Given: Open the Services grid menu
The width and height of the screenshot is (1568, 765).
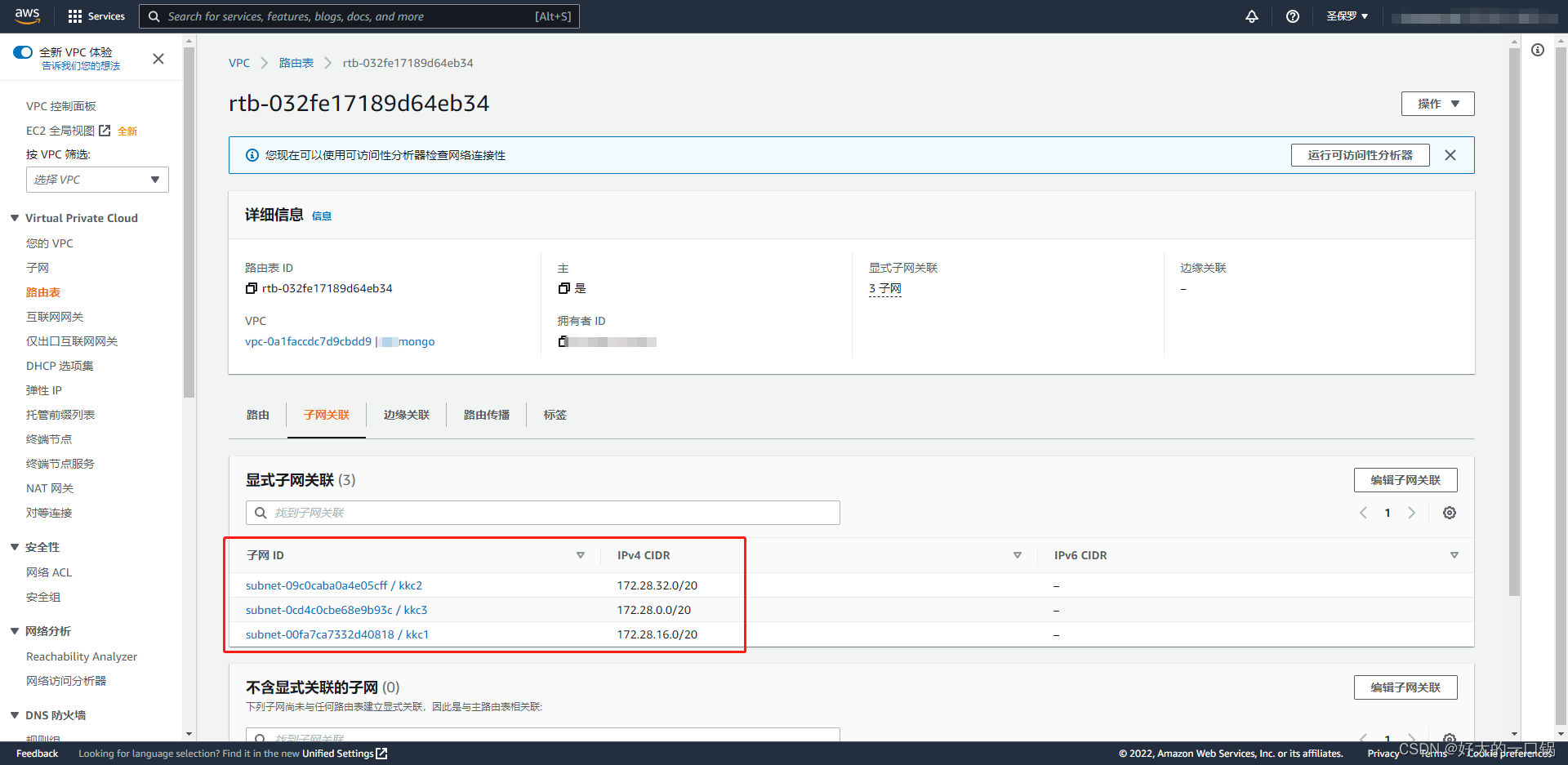Looking at the screenshot, I should pos(96,16).
